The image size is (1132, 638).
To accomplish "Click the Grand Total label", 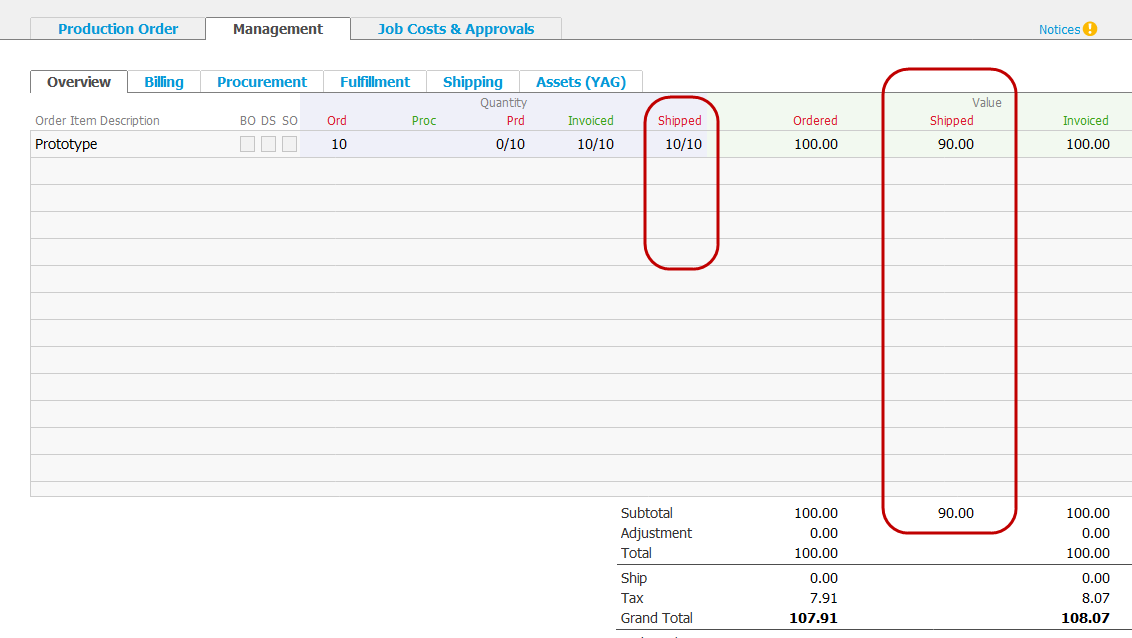I will coord(657,618).
